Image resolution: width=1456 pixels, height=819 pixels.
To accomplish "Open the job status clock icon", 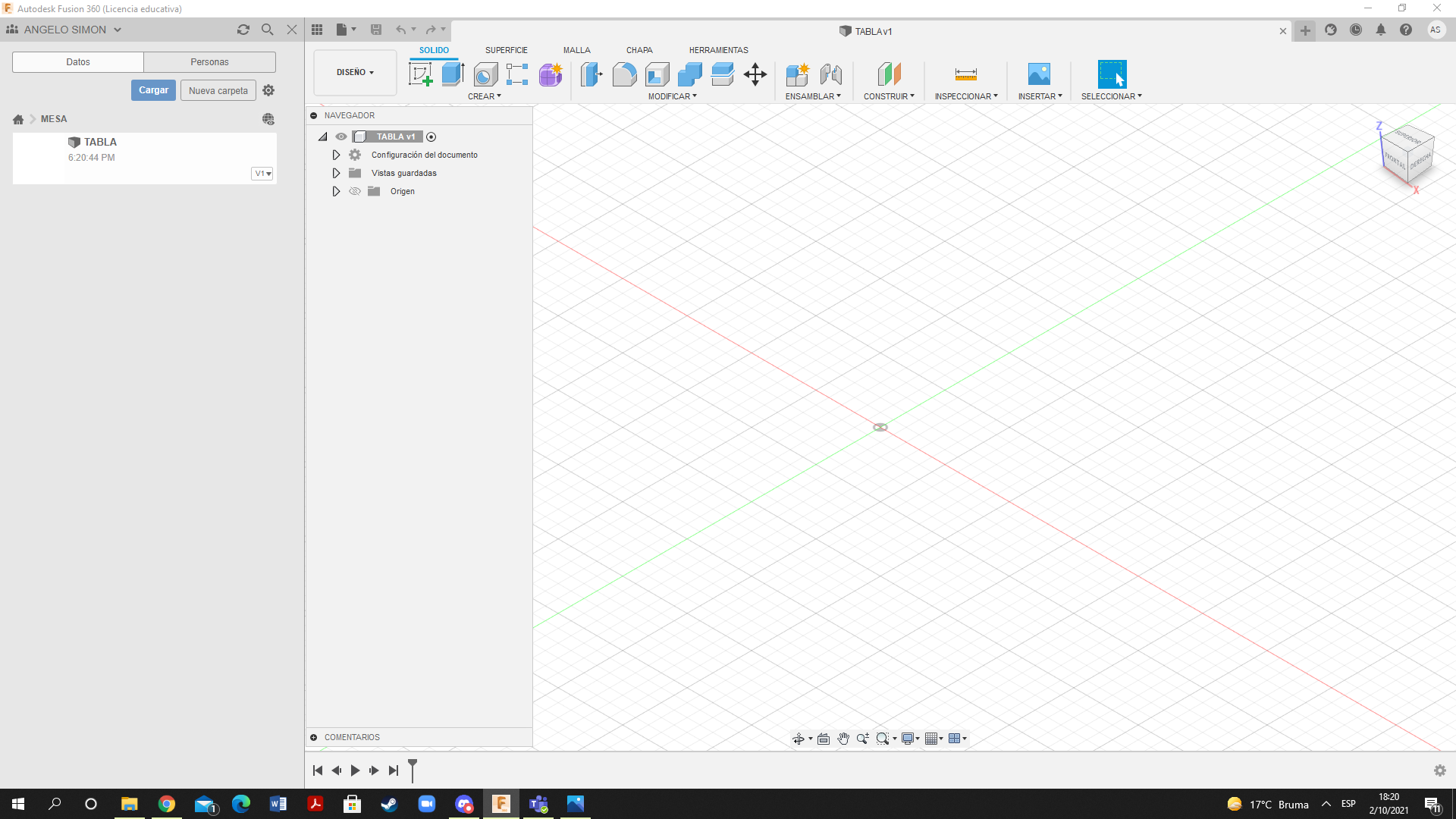I will [x=1356, y=30].
